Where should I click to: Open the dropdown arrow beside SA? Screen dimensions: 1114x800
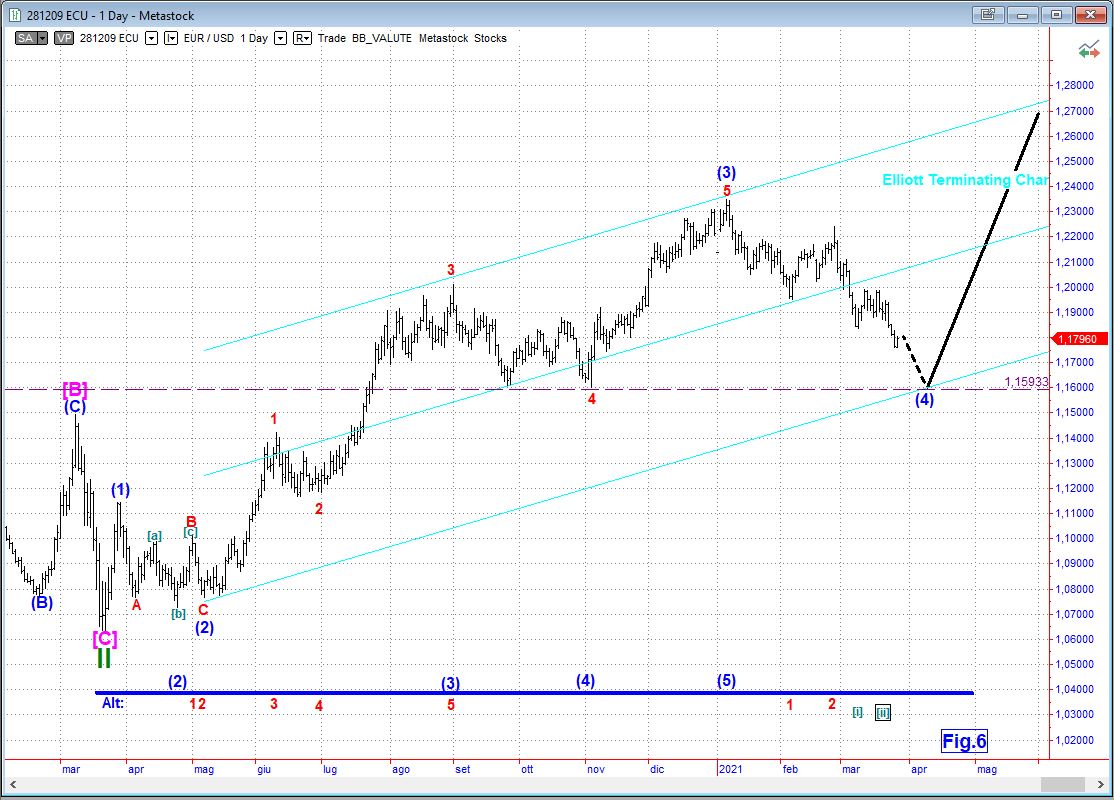43,38
